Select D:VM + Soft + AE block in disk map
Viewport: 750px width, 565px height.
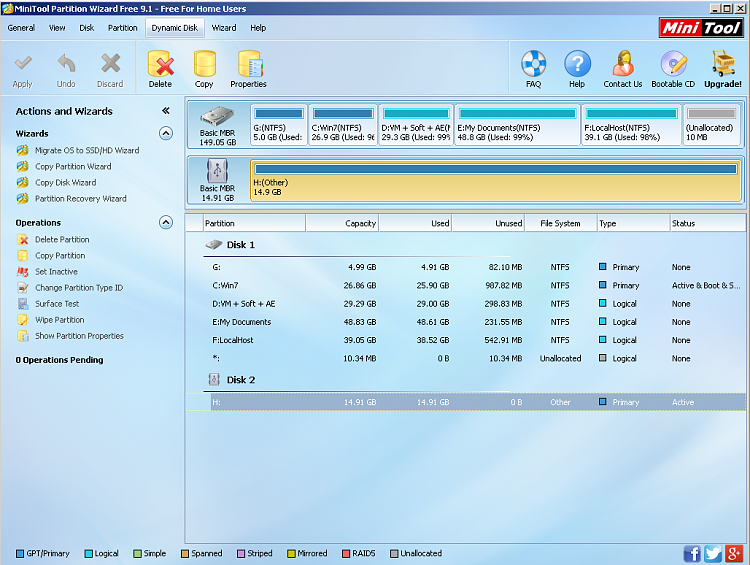(416, 125)
